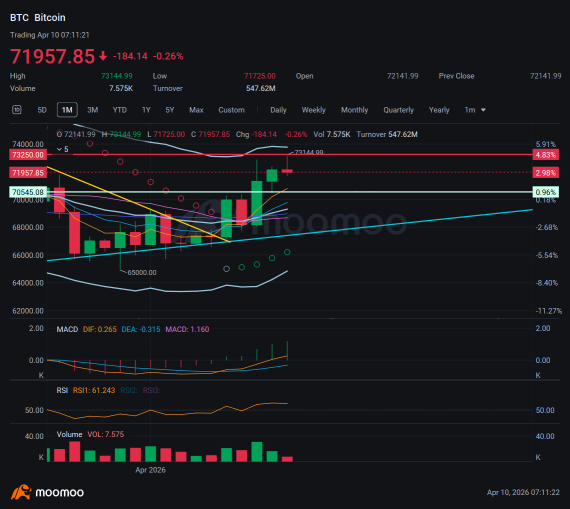Click the Low value 71725.00

pos(260,76)
